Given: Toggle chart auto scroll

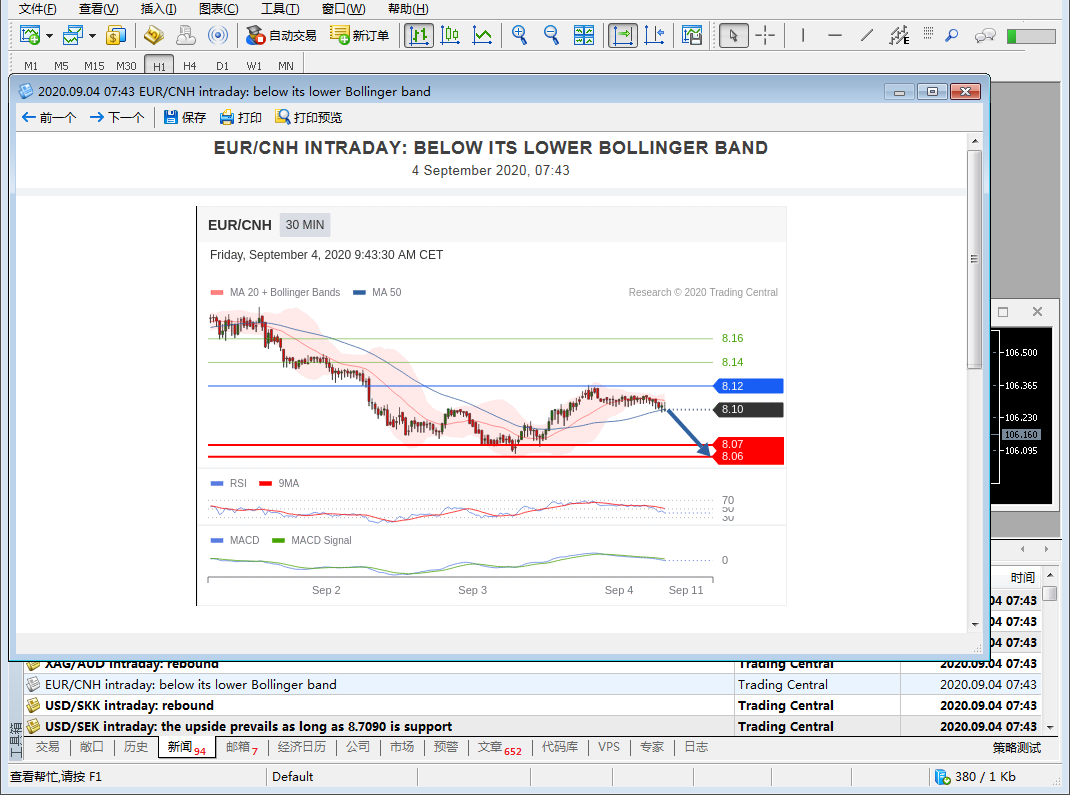Looking at the screenshot, I should [x=622, y=35].
